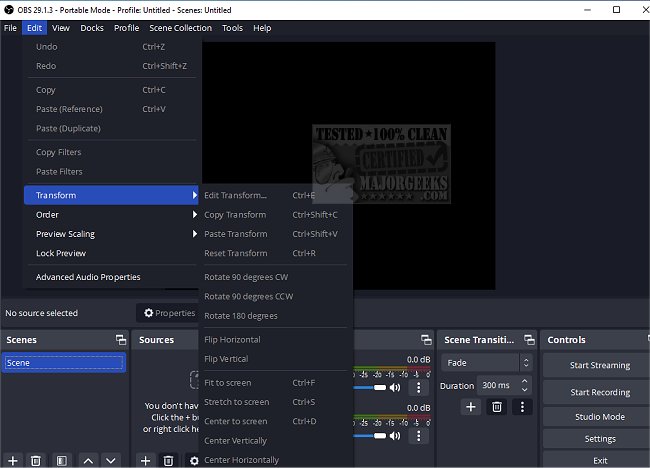This screenshot has width=650, height=468.
Task: Mute the second audio channel speaker icon
Action: pyautogui.click(x=395, y=436)
